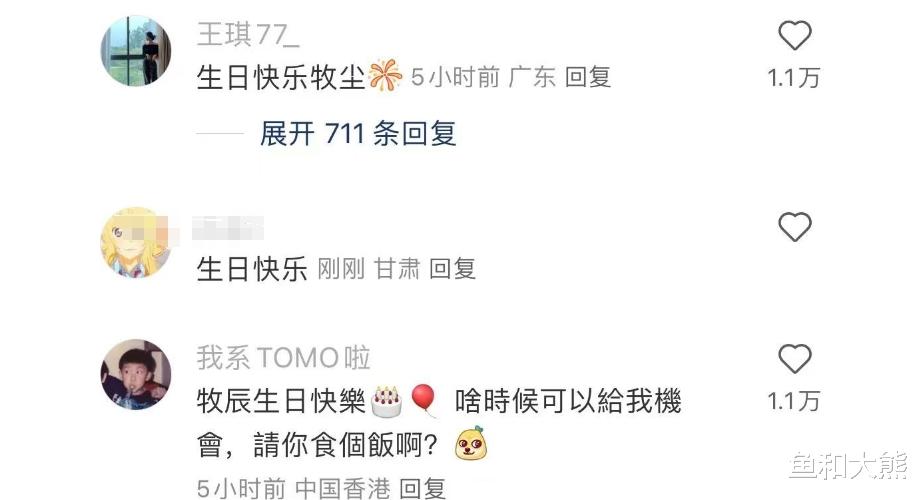The width and height of the screenshot is (923, 500).
Task: Click the red balloon emoji
Action: tap(424, 400)
